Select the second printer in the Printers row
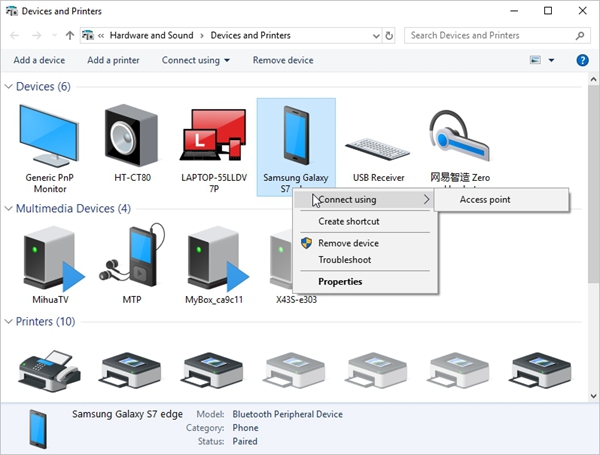The width and height of the screenshot is (600, 455). tap(131, 370)
